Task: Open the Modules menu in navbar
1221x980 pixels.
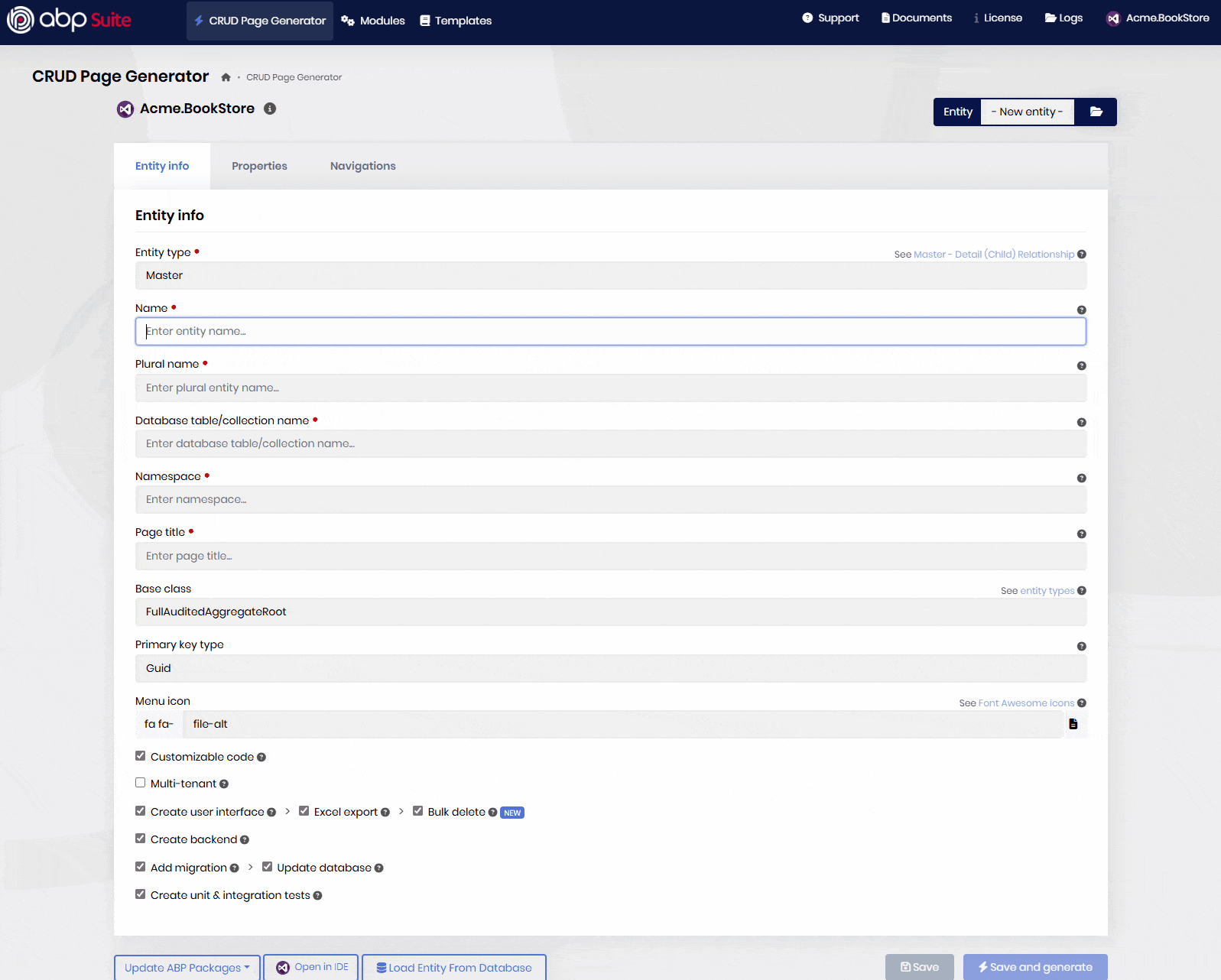Action: [373, 21]
